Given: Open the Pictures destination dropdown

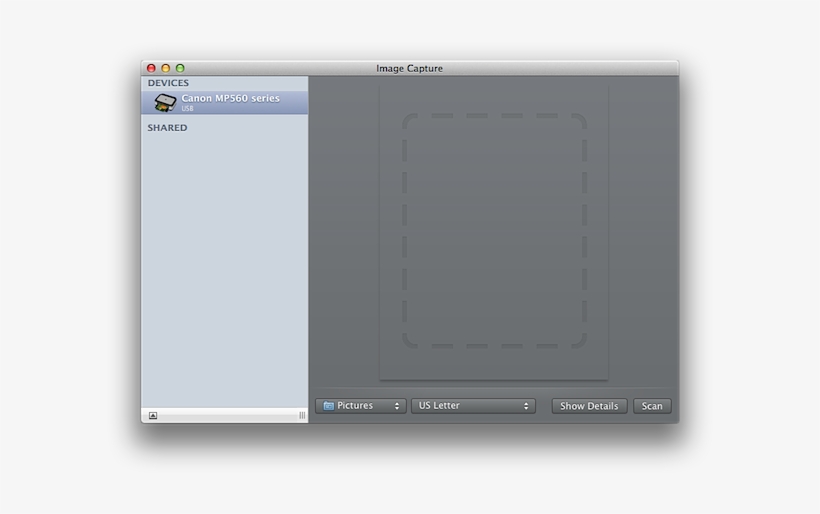Looking at the screenshot, I should coord(360,406).
